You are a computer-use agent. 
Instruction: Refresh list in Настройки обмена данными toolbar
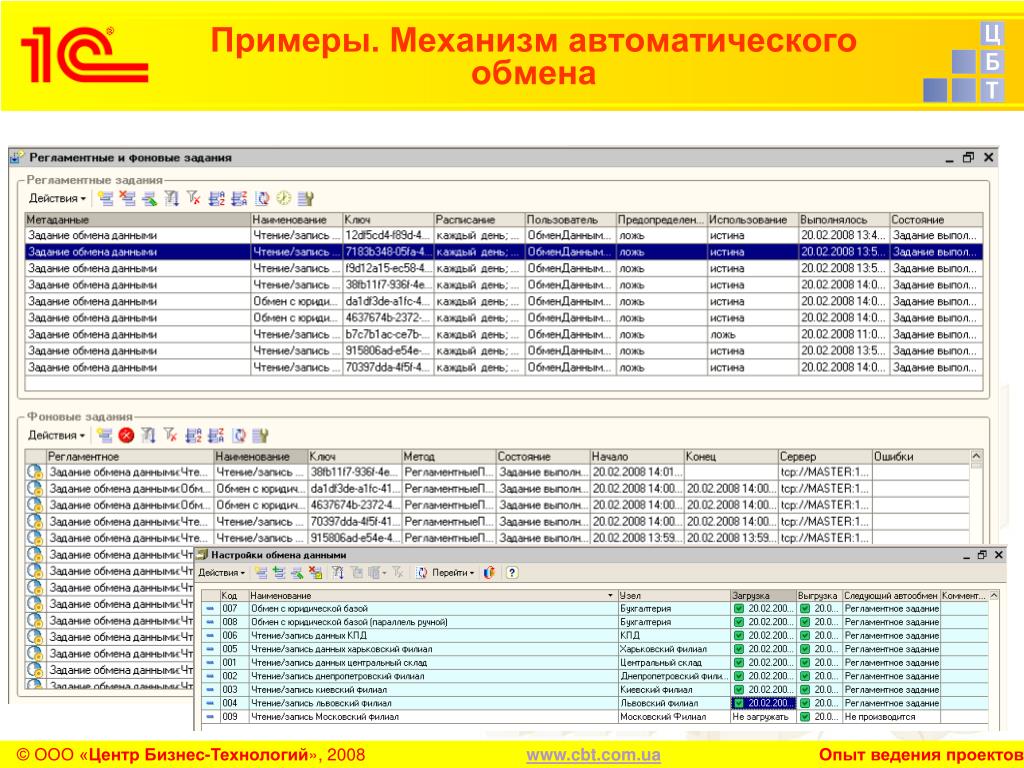pyautogui.click(x=421, y=573)
